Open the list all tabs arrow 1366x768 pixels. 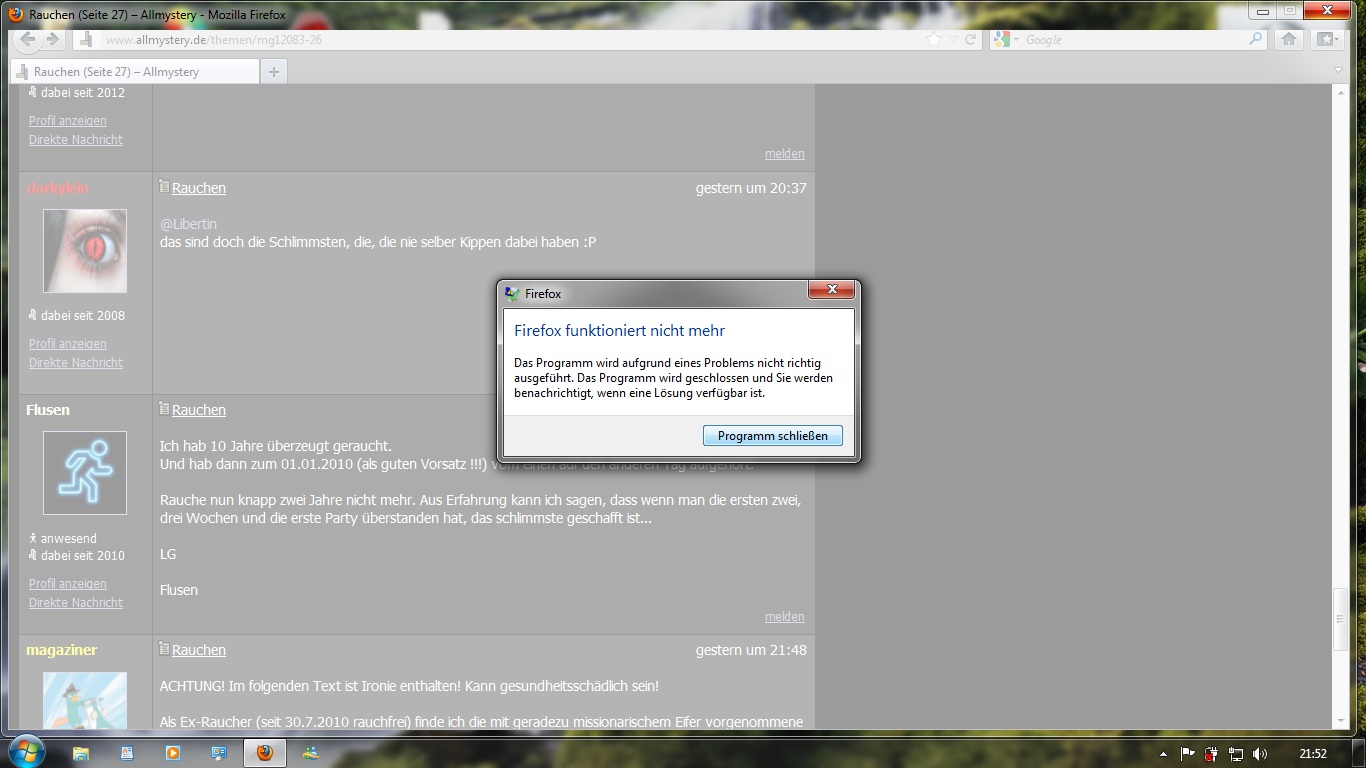pyautogui.click(x=1340, y=71)
